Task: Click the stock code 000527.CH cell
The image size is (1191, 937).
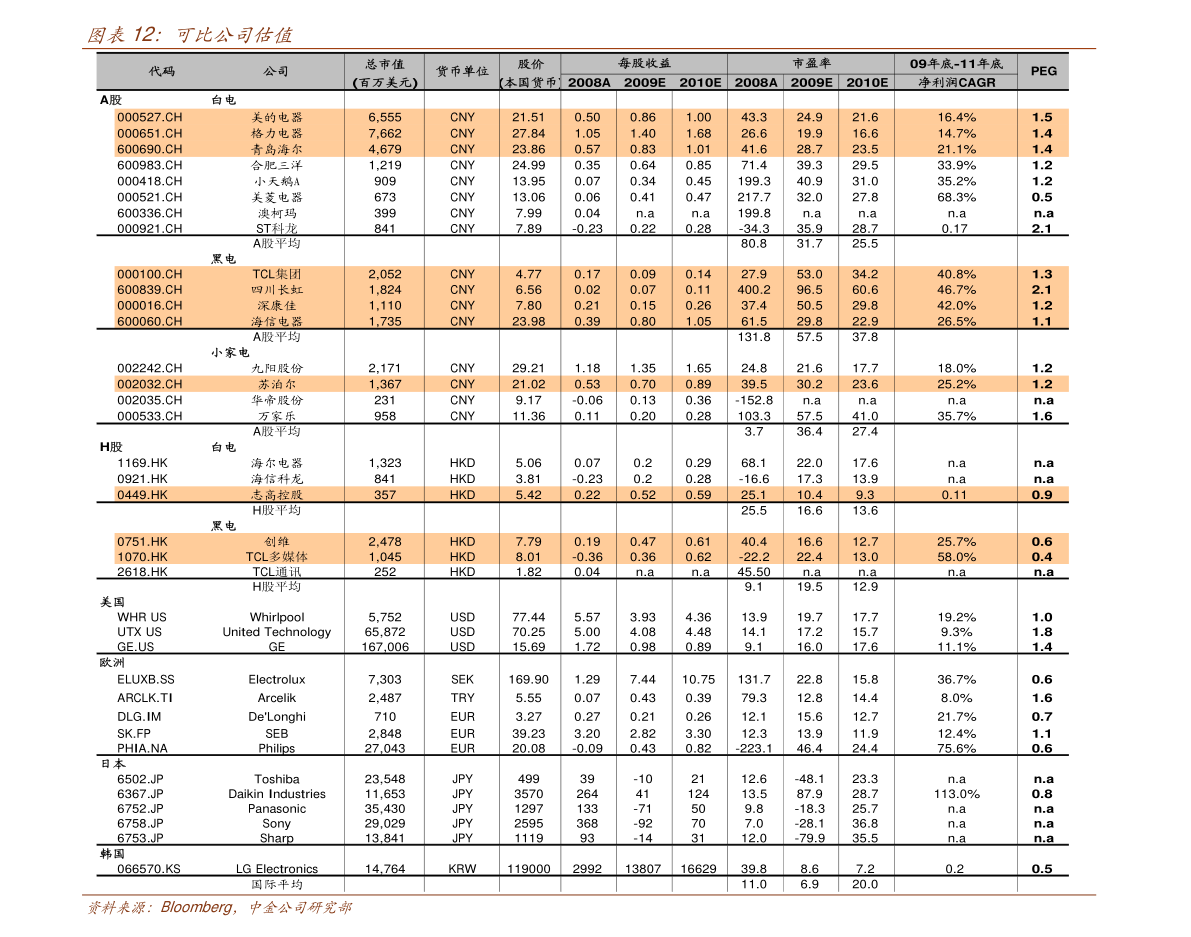Action: tap(150, 117)
